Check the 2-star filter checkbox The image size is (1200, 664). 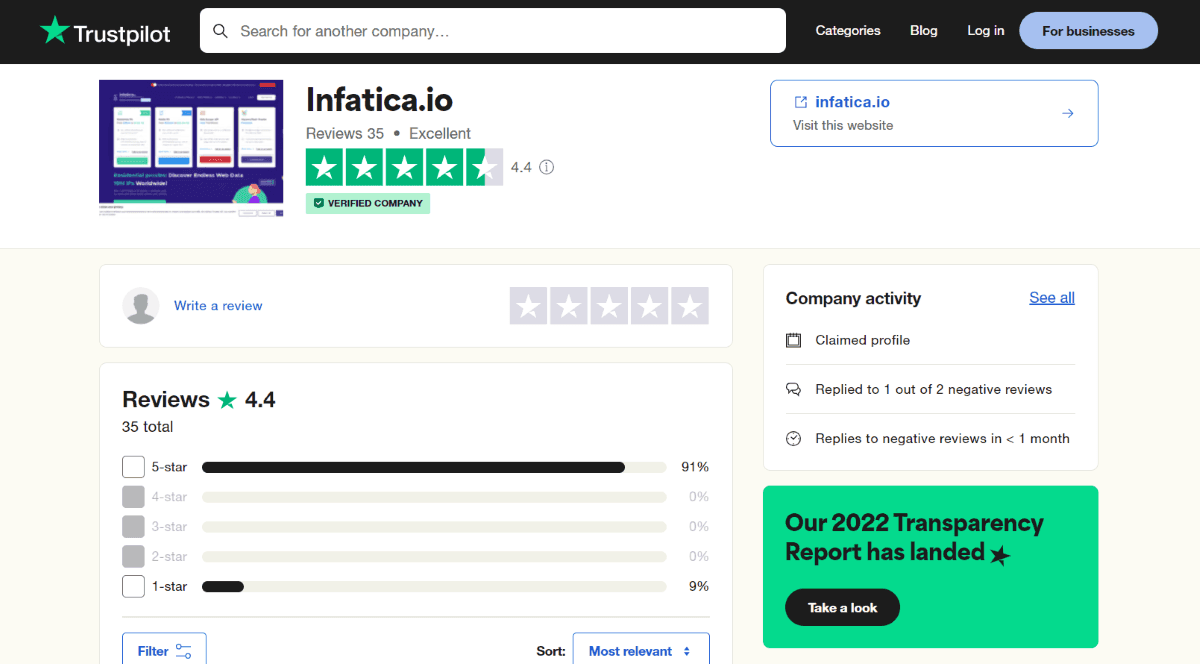coord(133,556)
